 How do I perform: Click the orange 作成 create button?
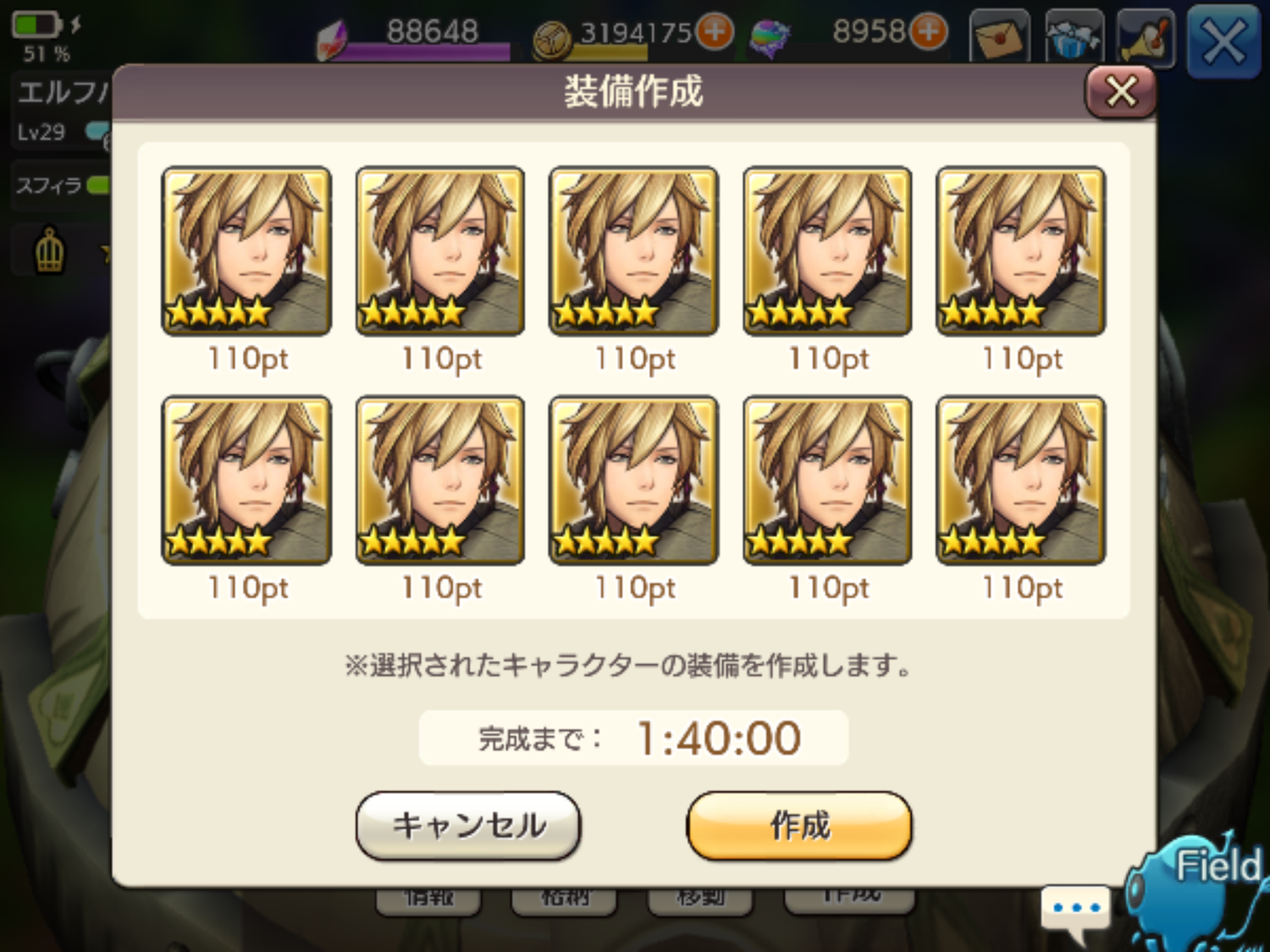798,825
